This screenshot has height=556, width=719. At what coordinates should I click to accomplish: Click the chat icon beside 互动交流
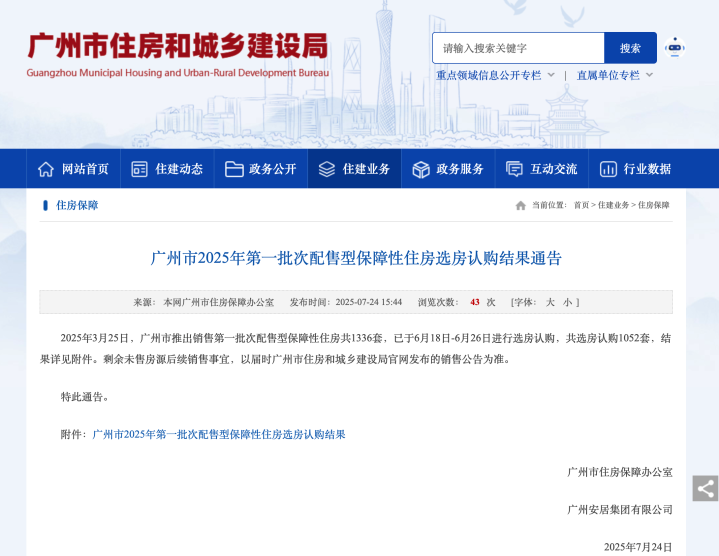(514, 169)
